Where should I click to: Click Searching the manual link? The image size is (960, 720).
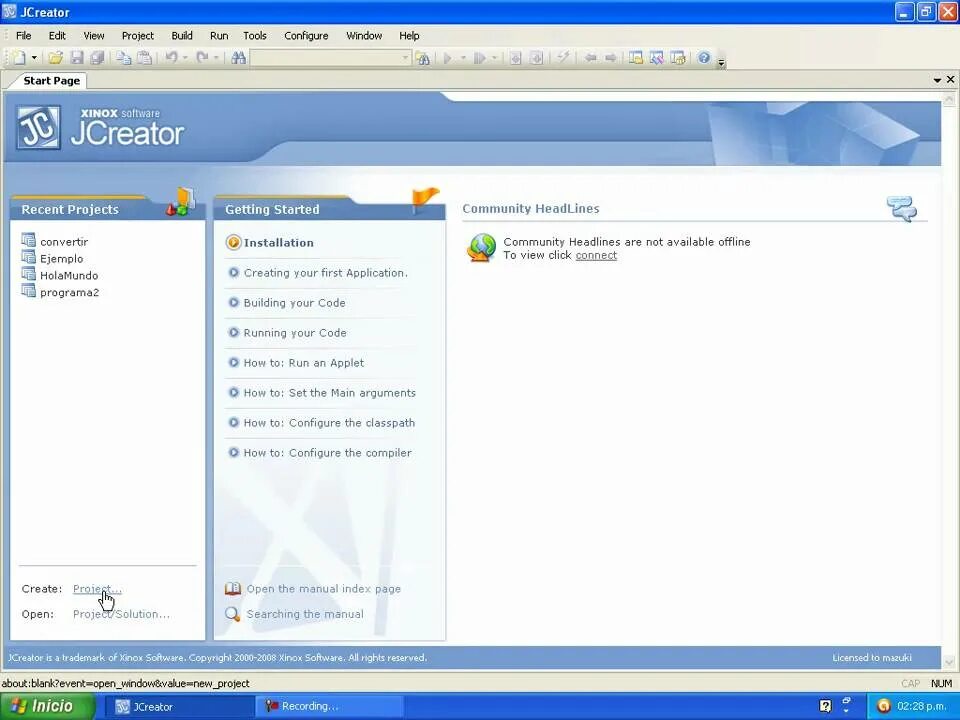click(x=304, y=614)
